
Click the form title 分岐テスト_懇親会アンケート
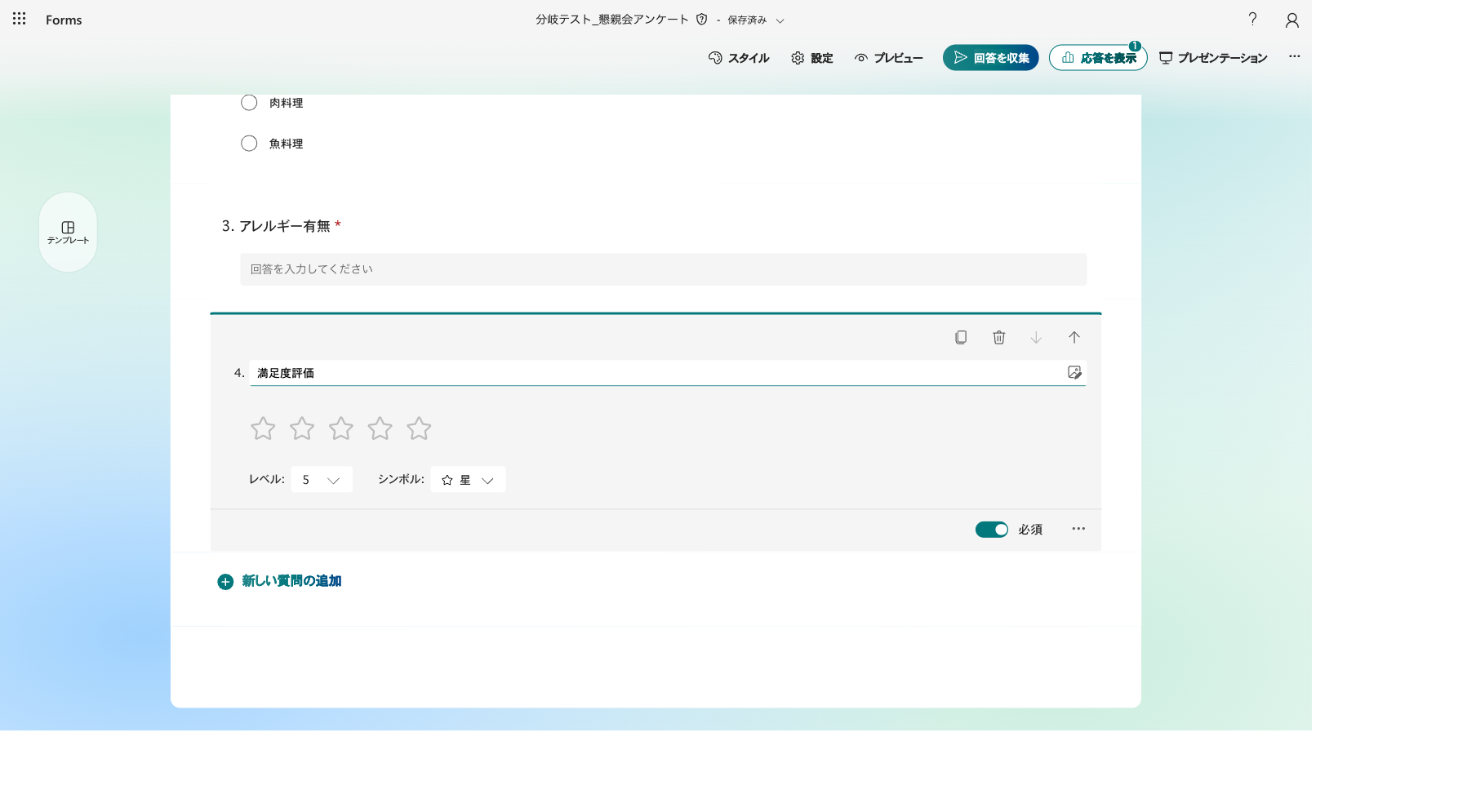pos(611,20)
